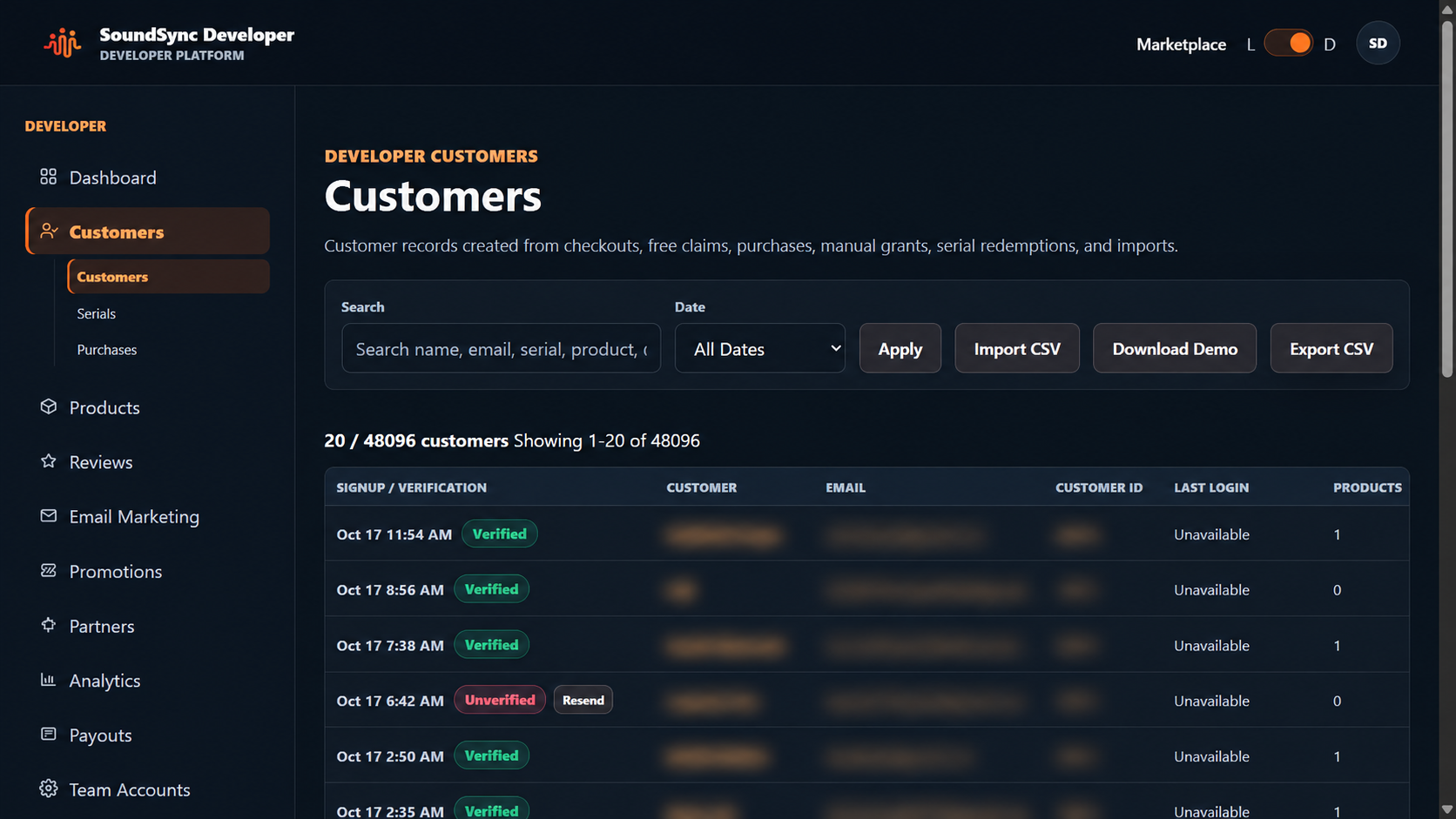Click the Oct 17 8:56 AM signup date
This screenshot has width=1456, height=819.
pos(390,590)
